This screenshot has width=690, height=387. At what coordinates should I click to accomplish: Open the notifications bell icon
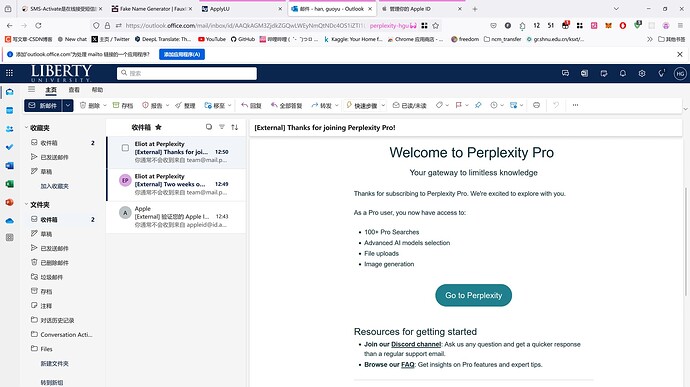(623, 74)
